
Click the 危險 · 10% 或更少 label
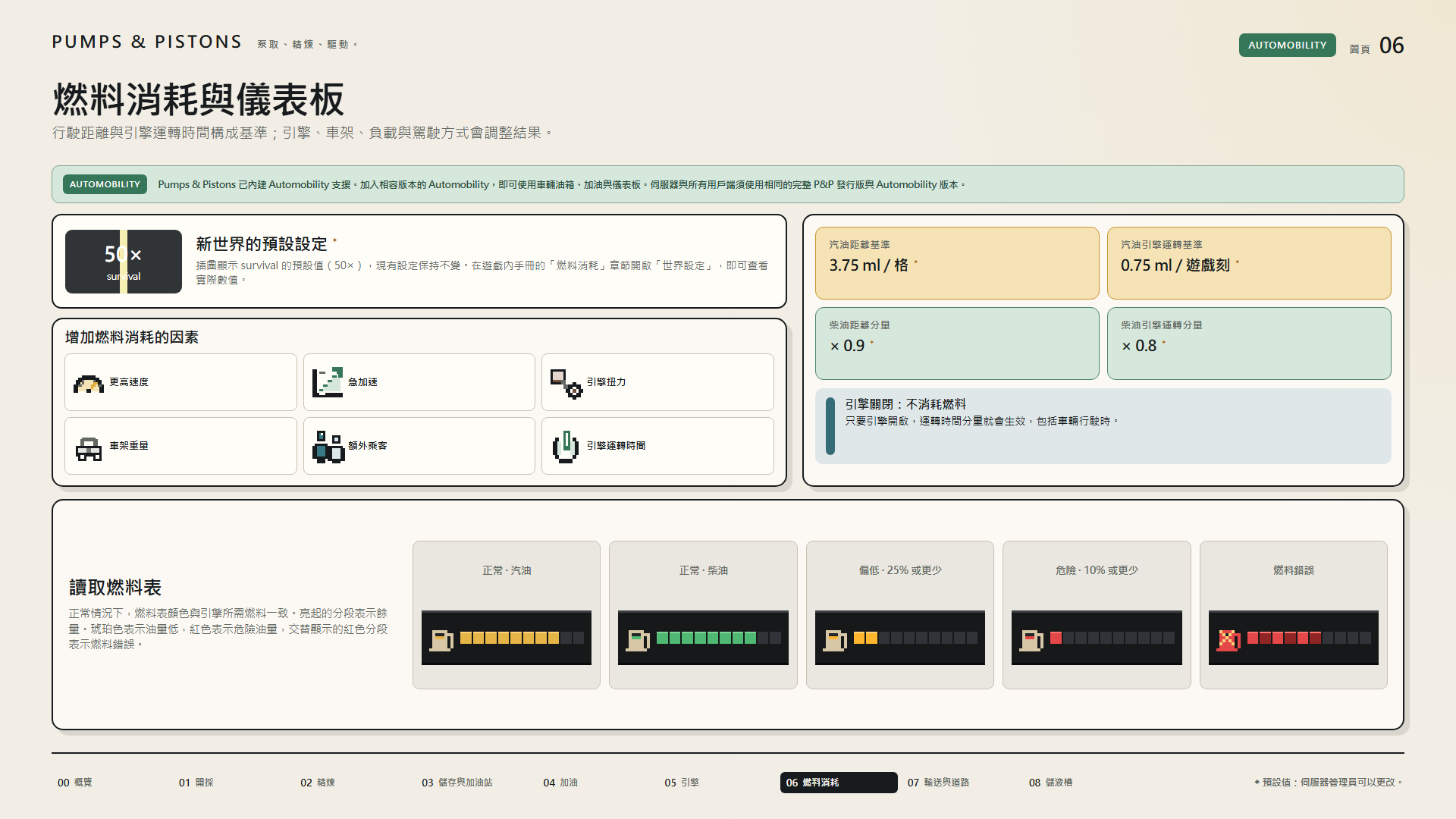tap(1097, 570)
